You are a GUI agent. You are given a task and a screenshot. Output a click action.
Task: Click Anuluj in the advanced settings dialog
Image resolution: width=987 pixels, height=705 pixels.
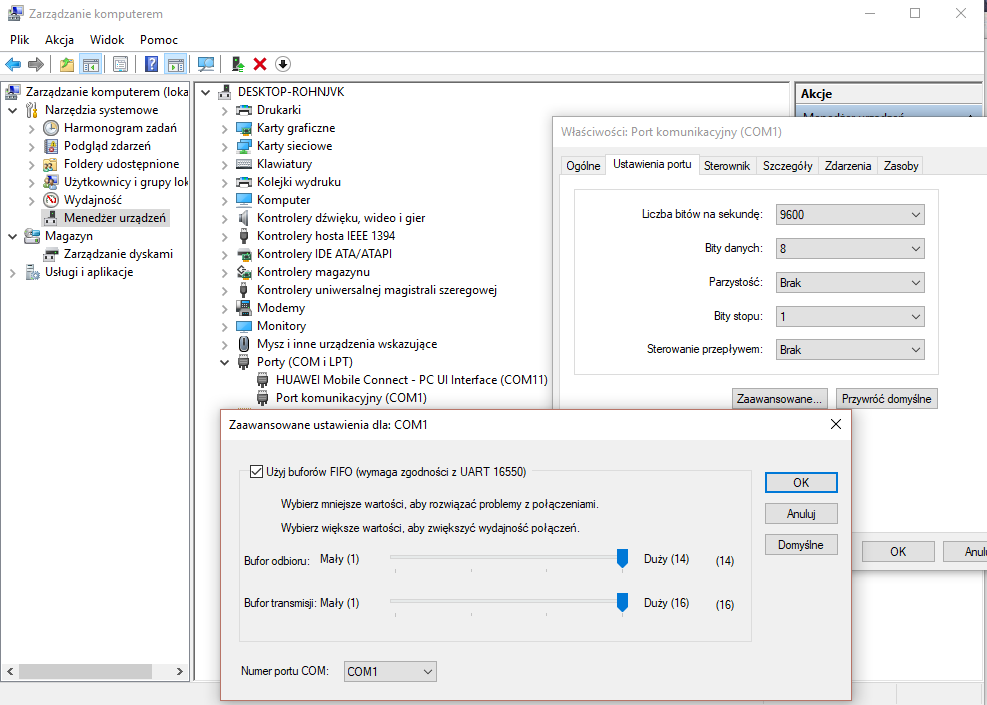pyautogui.click(x=801, y=514)
